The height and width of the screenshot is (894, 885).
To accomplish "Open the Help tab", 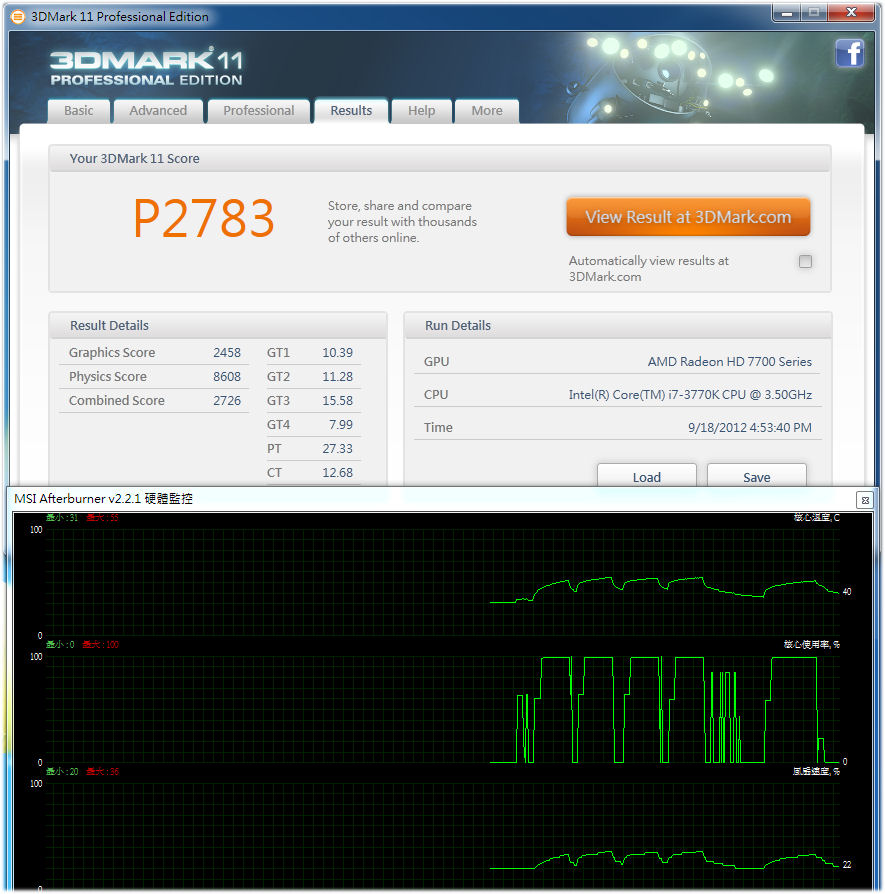I will tap(421, 111).
